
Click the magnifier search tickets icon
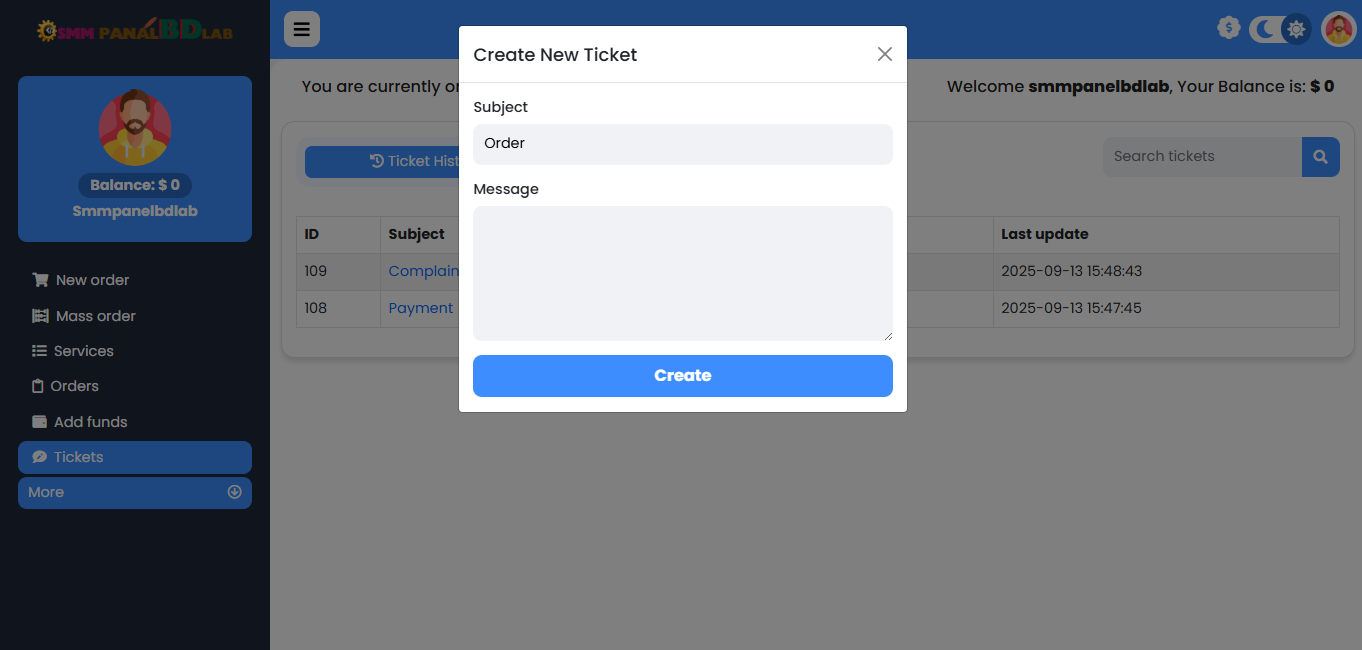click(1320, 157)
